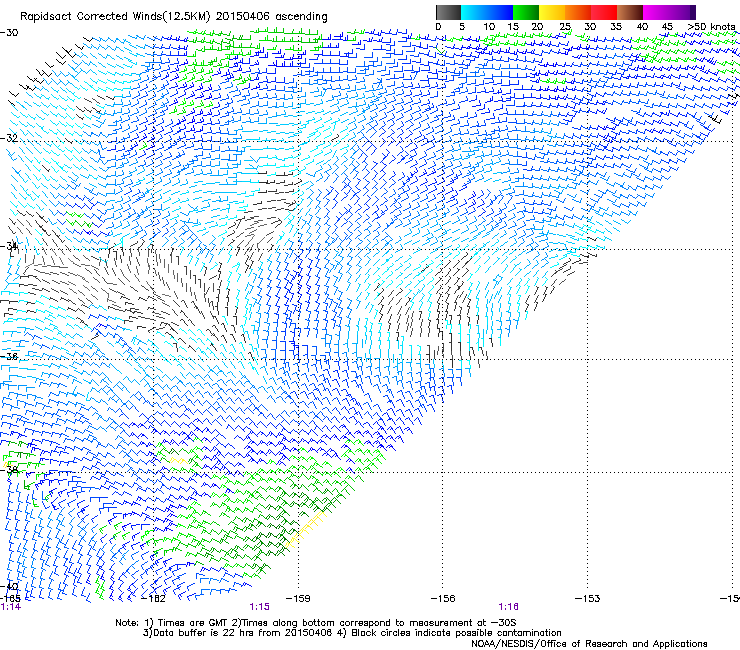Click the date '20150406' in the title
Image resolution: width=740 pixels, height=650 pixels.
click(x=242, y=17)
